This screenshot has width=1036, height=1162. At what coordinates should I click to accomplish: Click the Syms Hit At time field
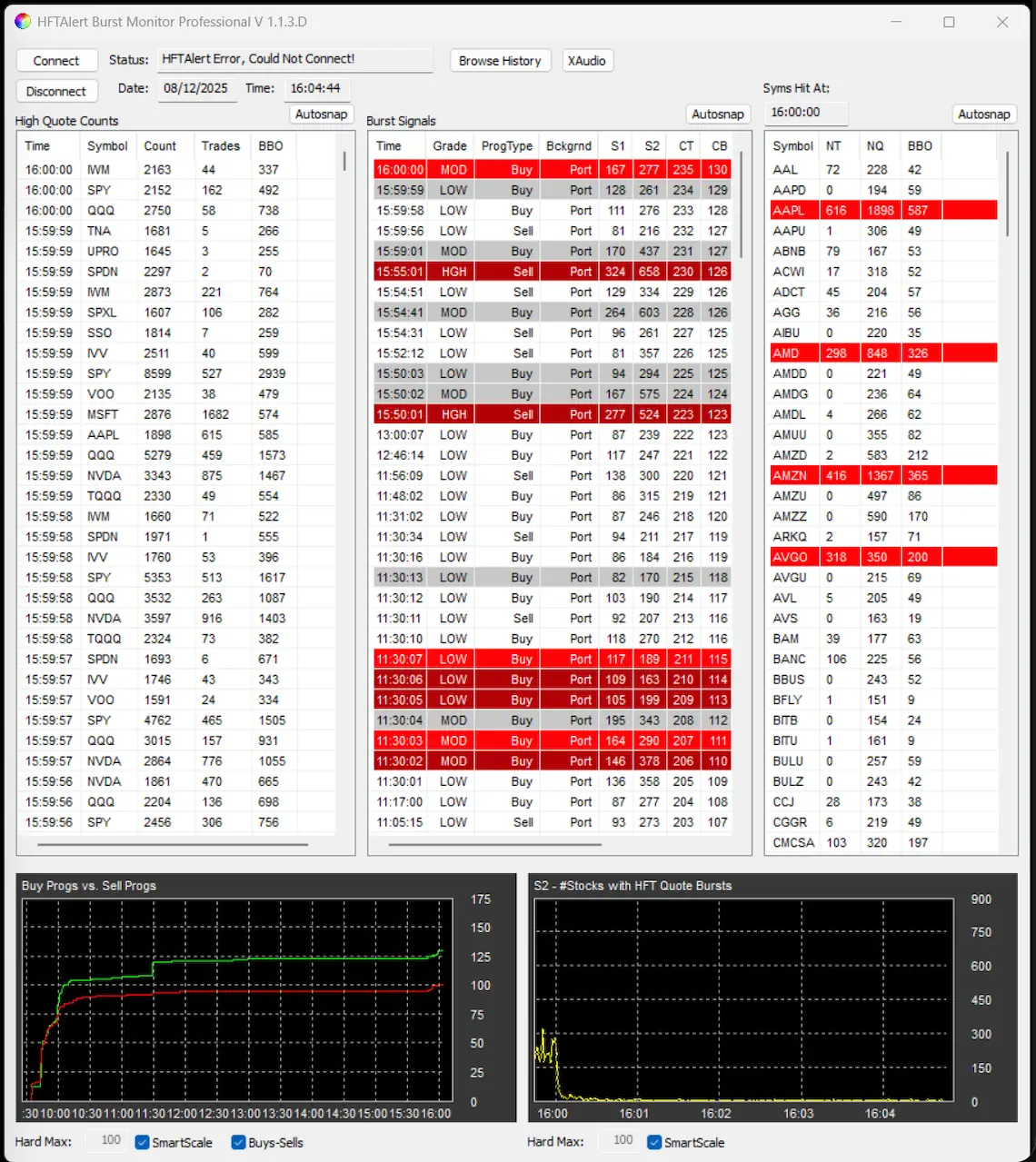click(x=805, y=113)
